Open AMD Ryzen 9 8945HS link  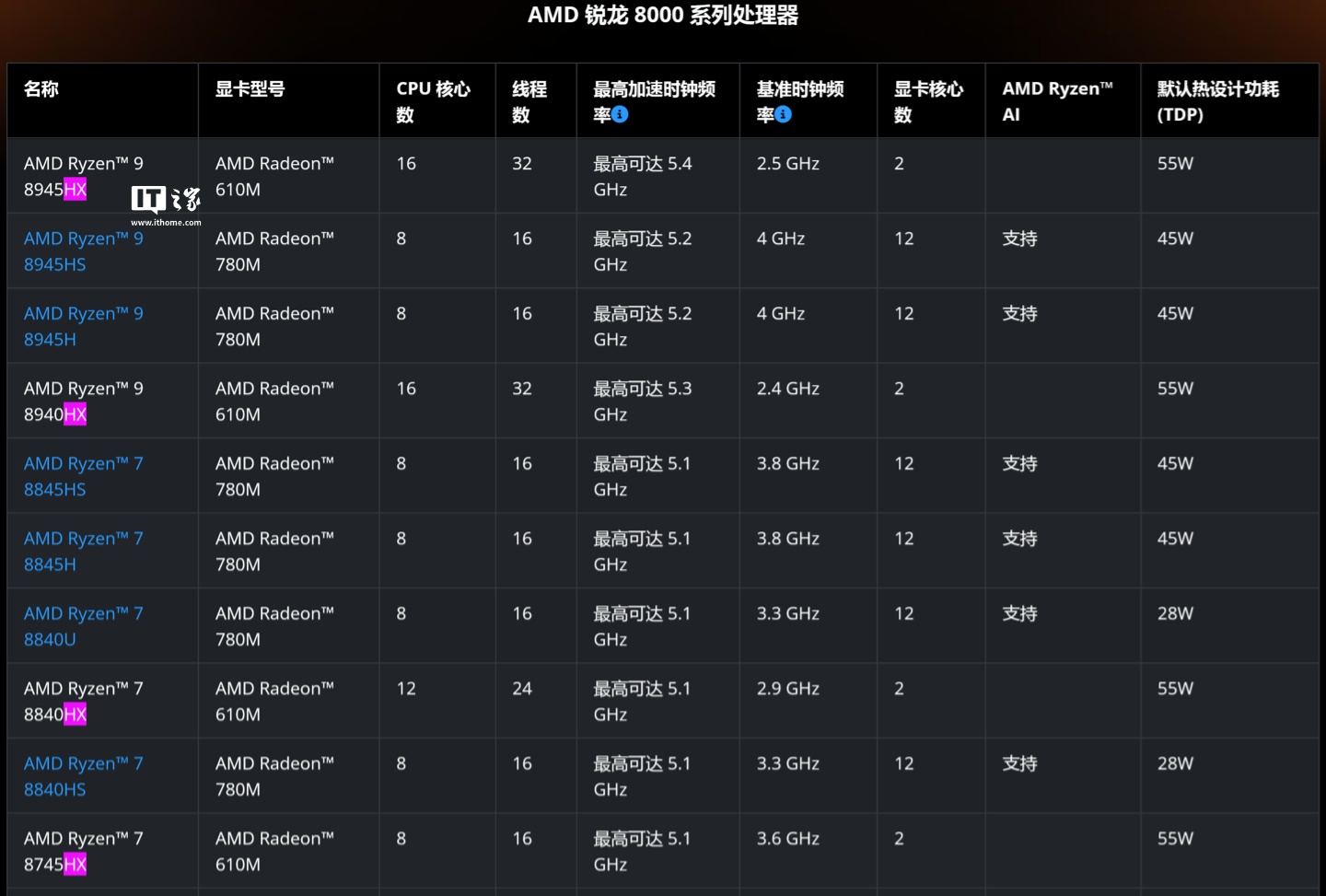click(84, 251)
